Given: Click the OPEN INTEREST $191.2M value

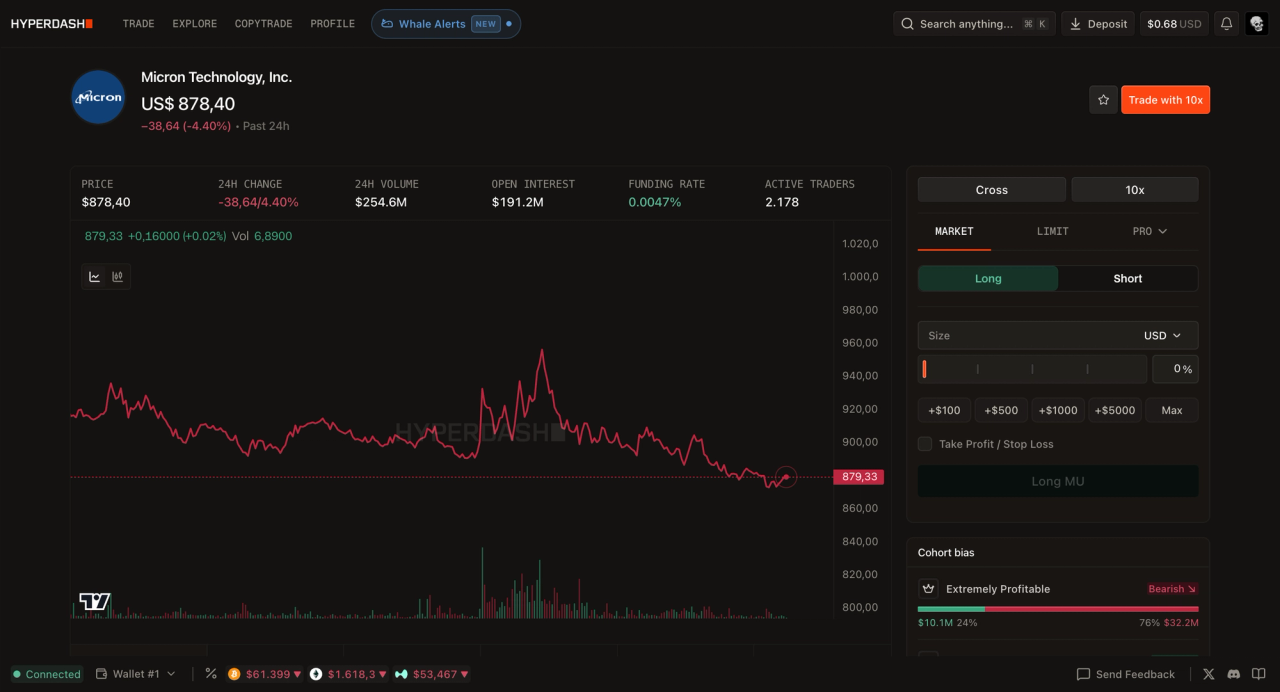Looking at the screenshot, I should [x=517, y=202].
